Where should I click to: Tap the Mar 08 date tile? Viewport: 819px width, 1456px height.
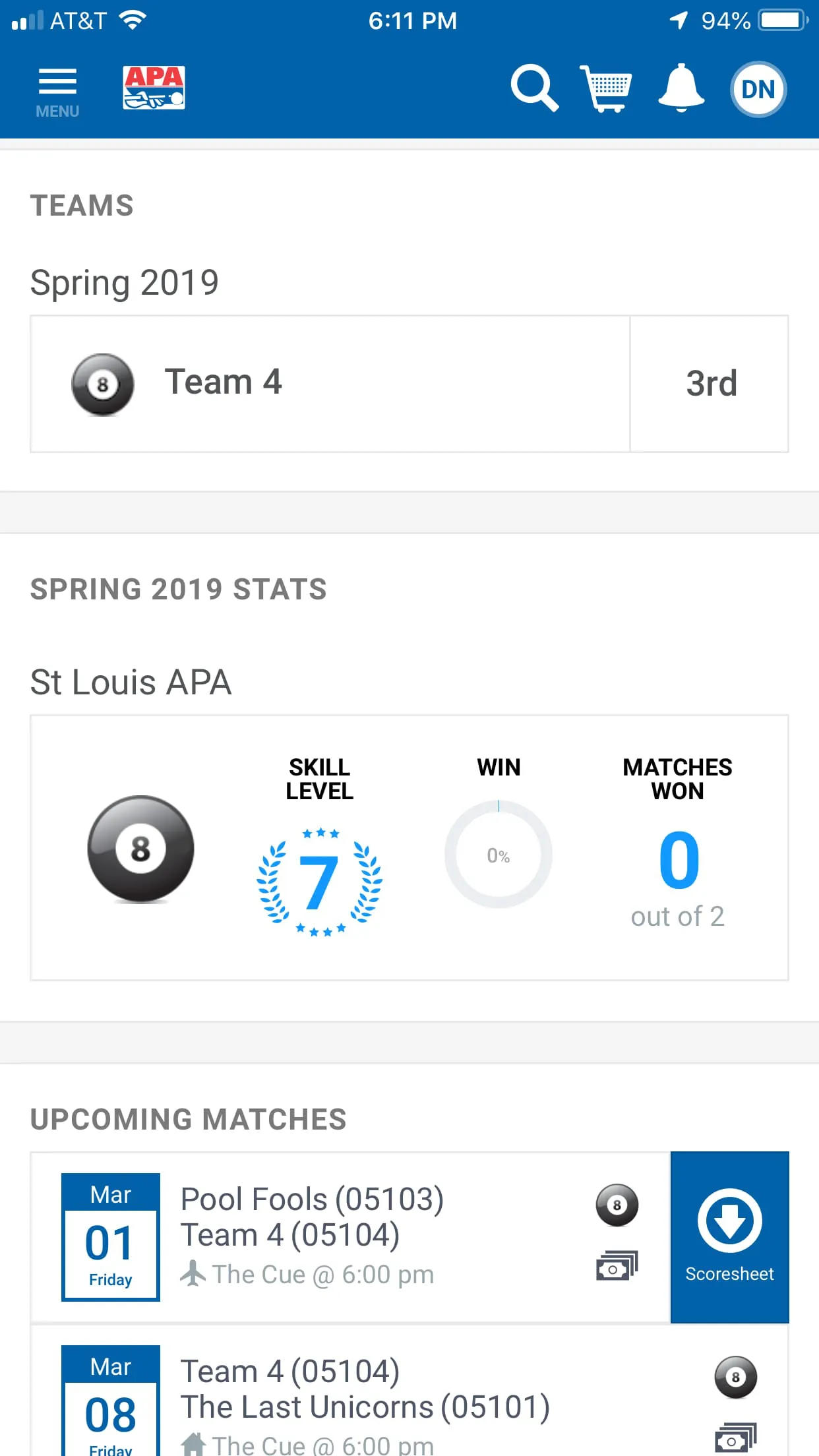pos(111,1401)
